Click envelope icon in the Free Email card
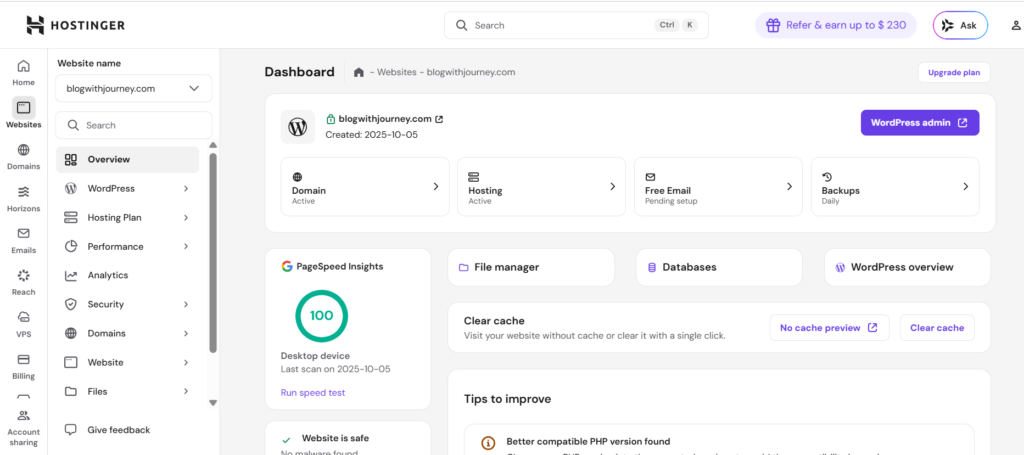Screen dimensions: 1024x455 (x=650, y=177)
